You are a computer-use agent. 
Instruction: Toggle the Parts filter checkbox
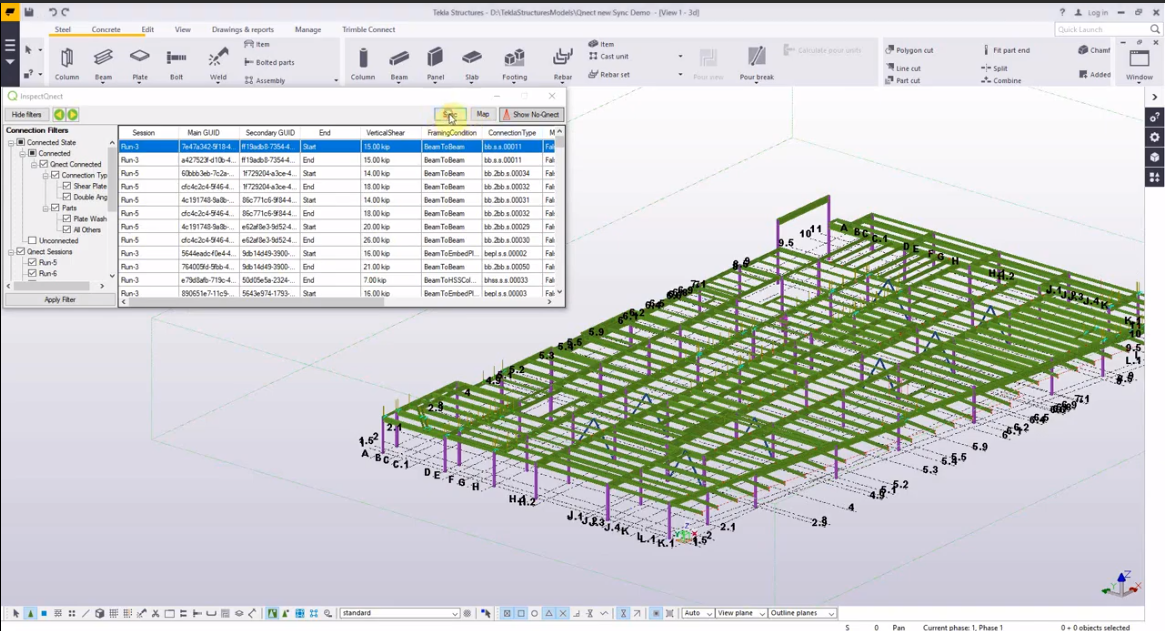(55, 208)
